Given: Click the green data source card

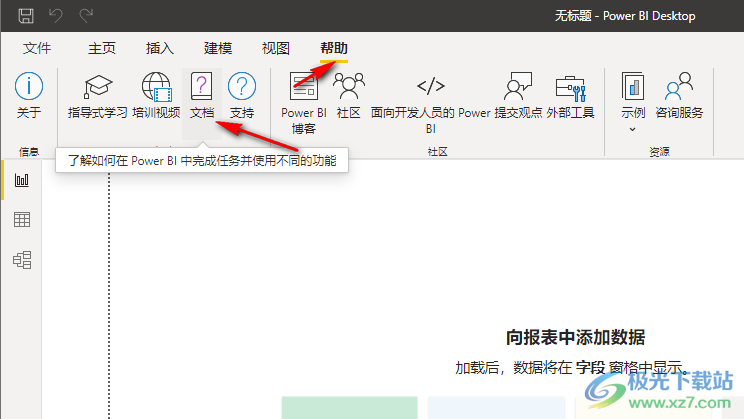Looking at the screenshot, I should [x=349, y=408].
